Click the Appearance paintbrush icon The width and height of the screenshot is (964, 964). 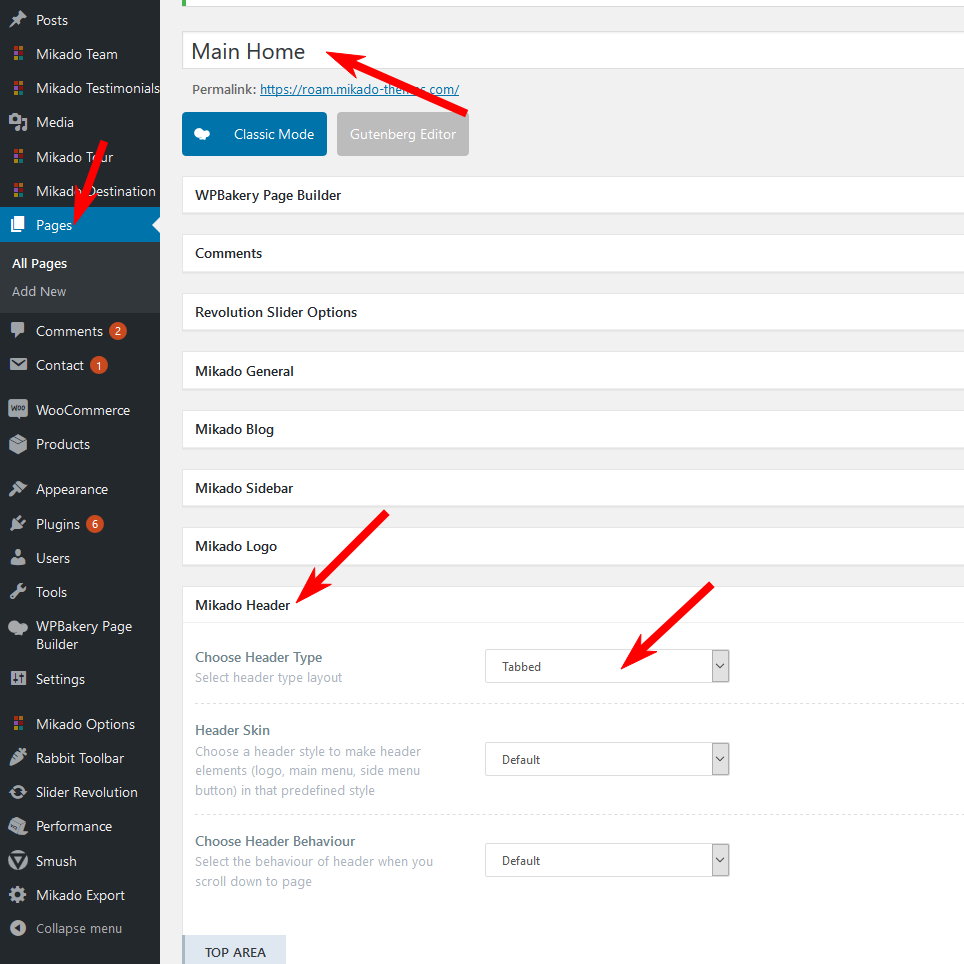(x=18, y=489)
